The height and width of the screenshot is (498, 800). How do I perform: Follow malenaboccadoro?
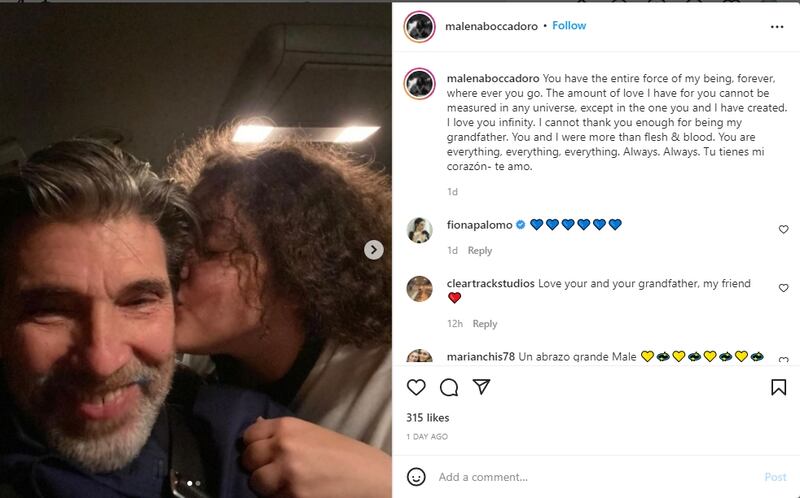point(569,26)
